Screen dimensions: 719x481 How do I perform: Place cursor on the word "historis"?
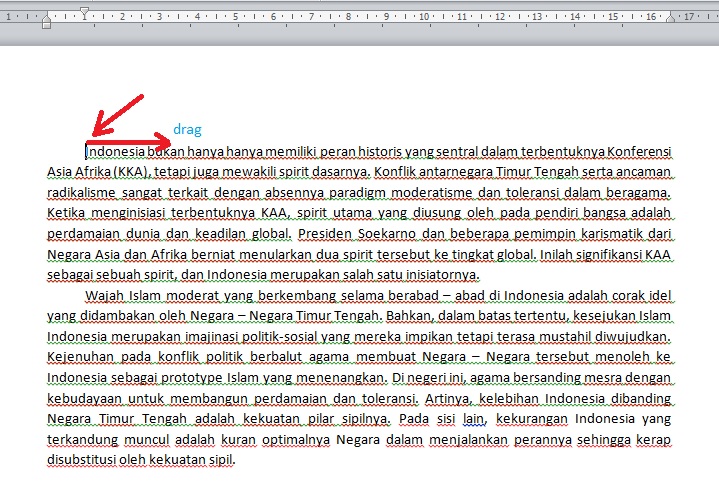coord(380,151)
